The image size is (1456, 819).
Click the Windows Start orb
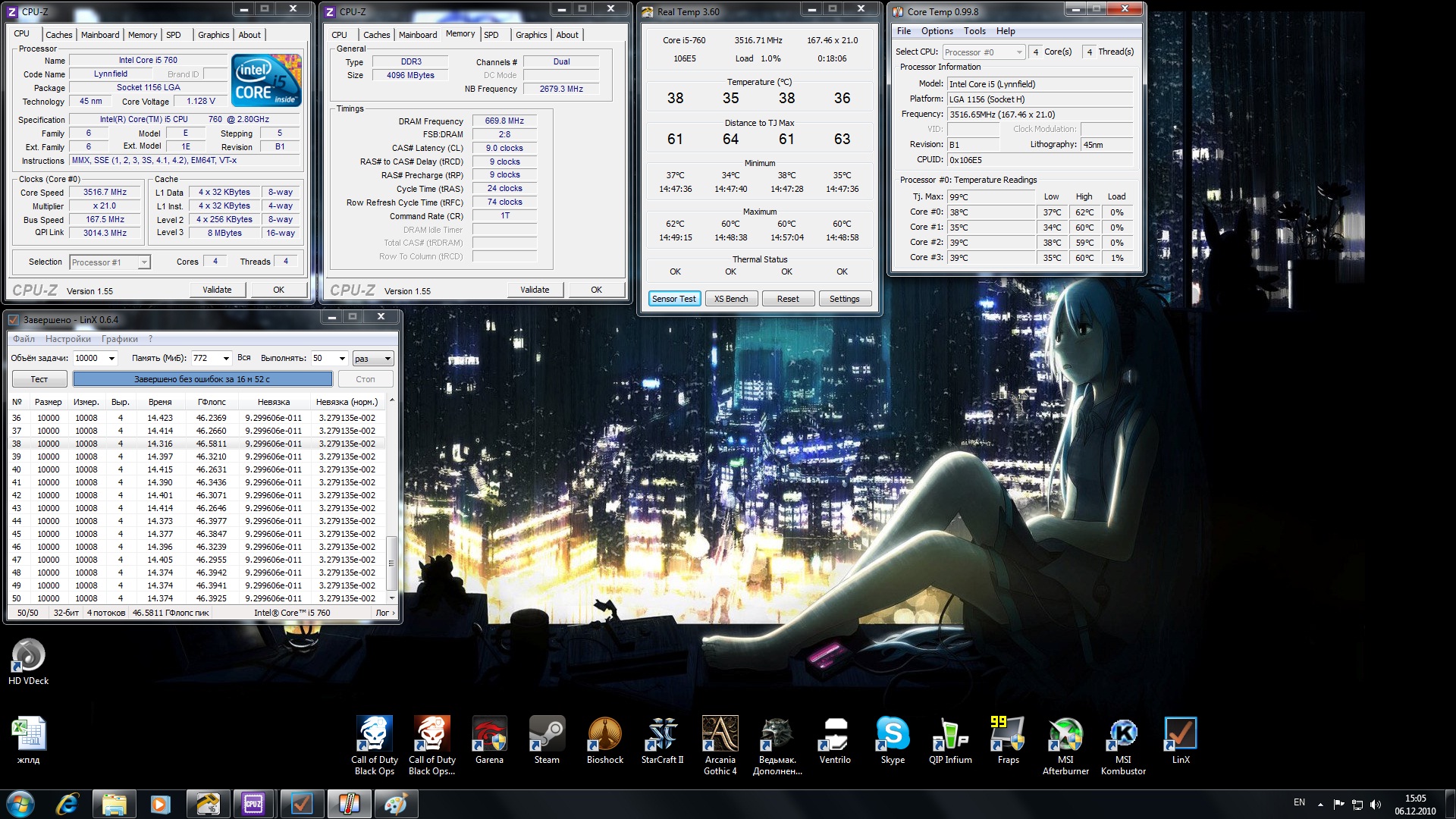pyautogui.click(x=20, y=804)
